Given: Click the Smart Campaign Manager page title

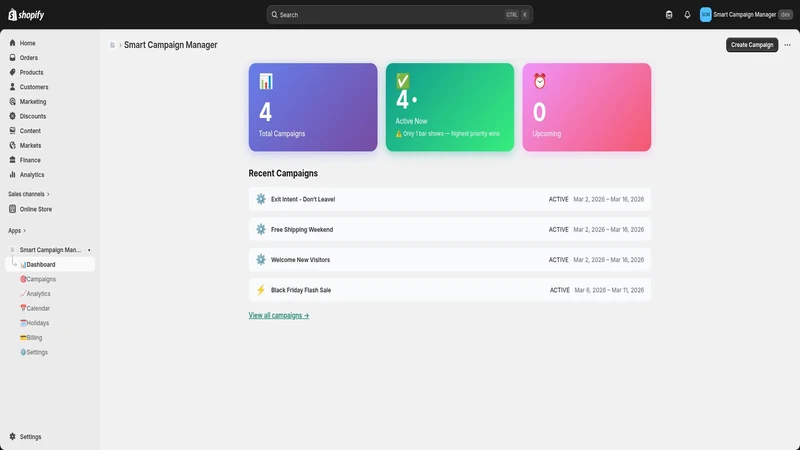Looking at the screenshot, I should coord(170,45).
